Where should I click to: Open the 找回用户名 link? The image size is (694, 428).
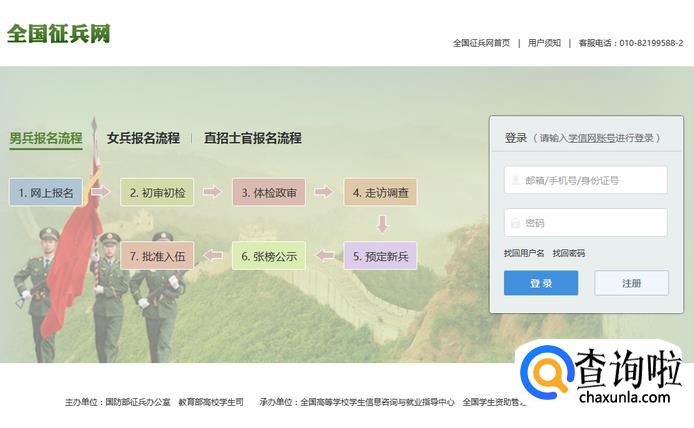(x=524, y=253)
